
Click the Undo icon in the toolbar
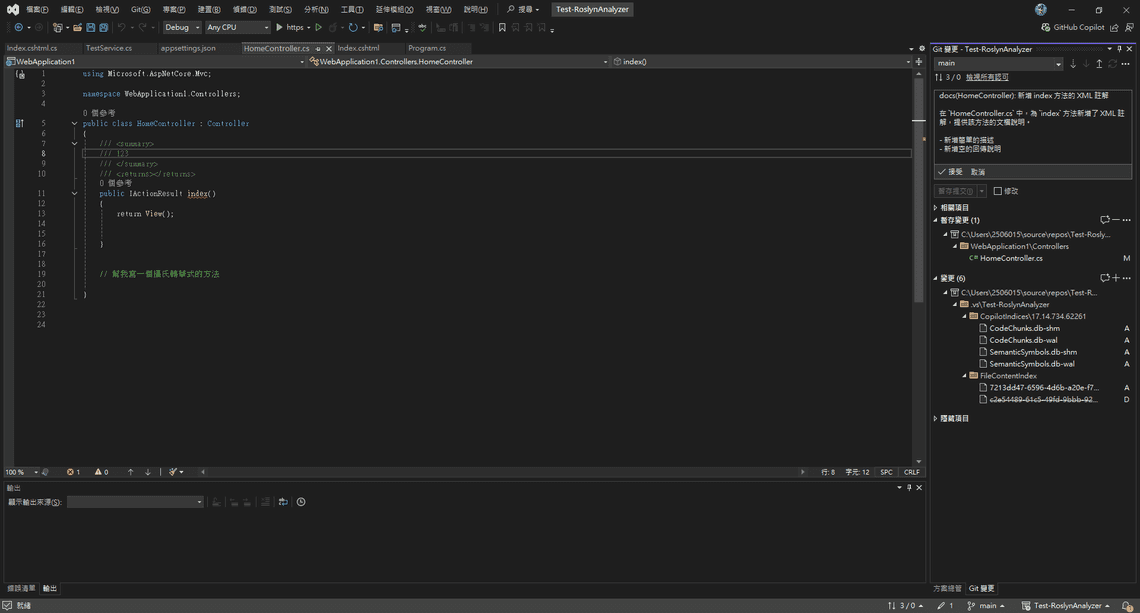tap(122, 28)
